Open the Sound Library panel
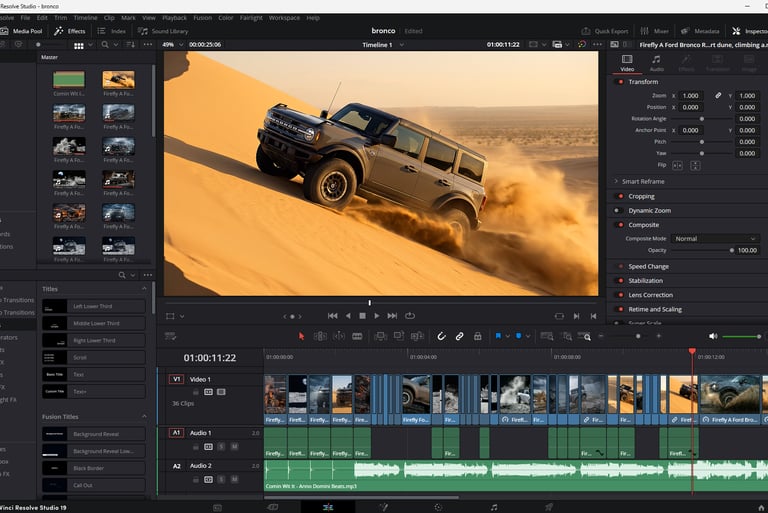Image resolution: width=768 pixels, height=513 pixels. 163,31
